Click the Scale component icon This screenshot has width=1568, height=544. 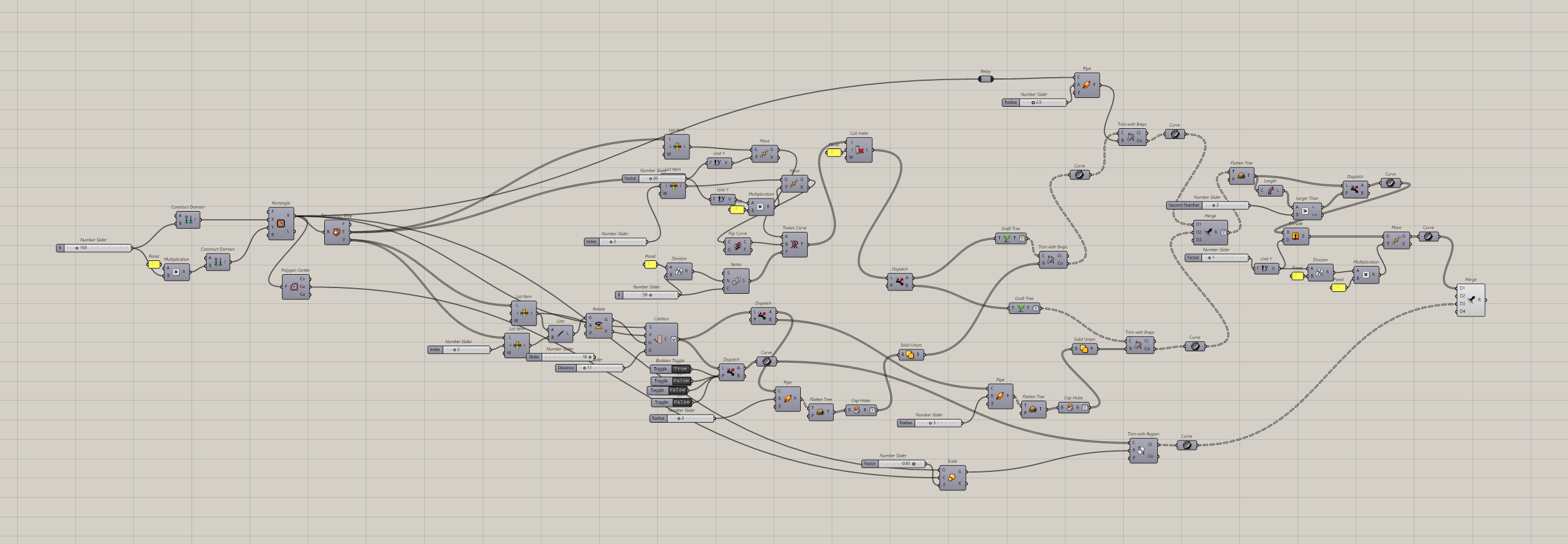coord(951,478)
